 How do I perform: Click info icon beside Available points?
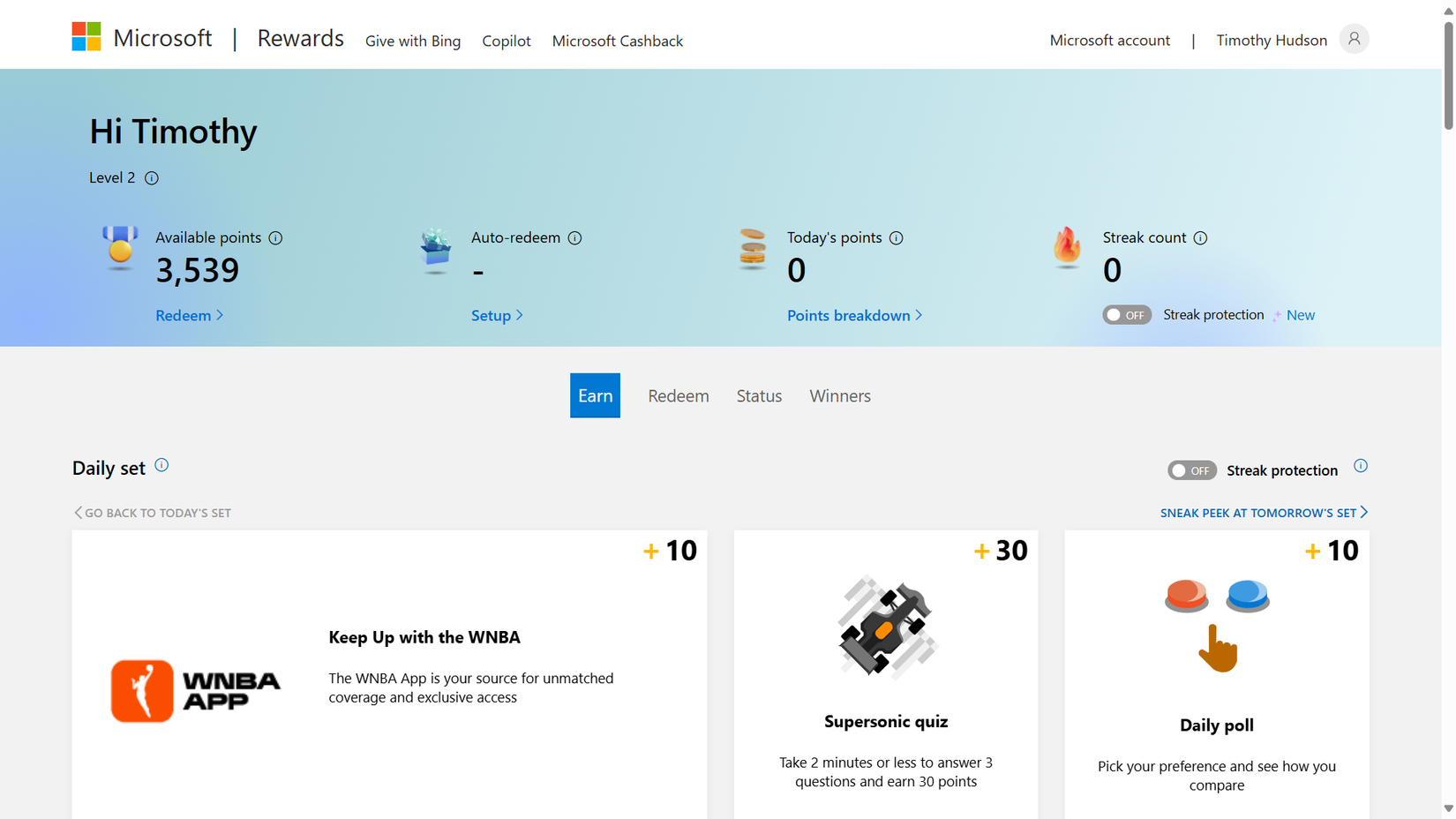coord(275,238)
